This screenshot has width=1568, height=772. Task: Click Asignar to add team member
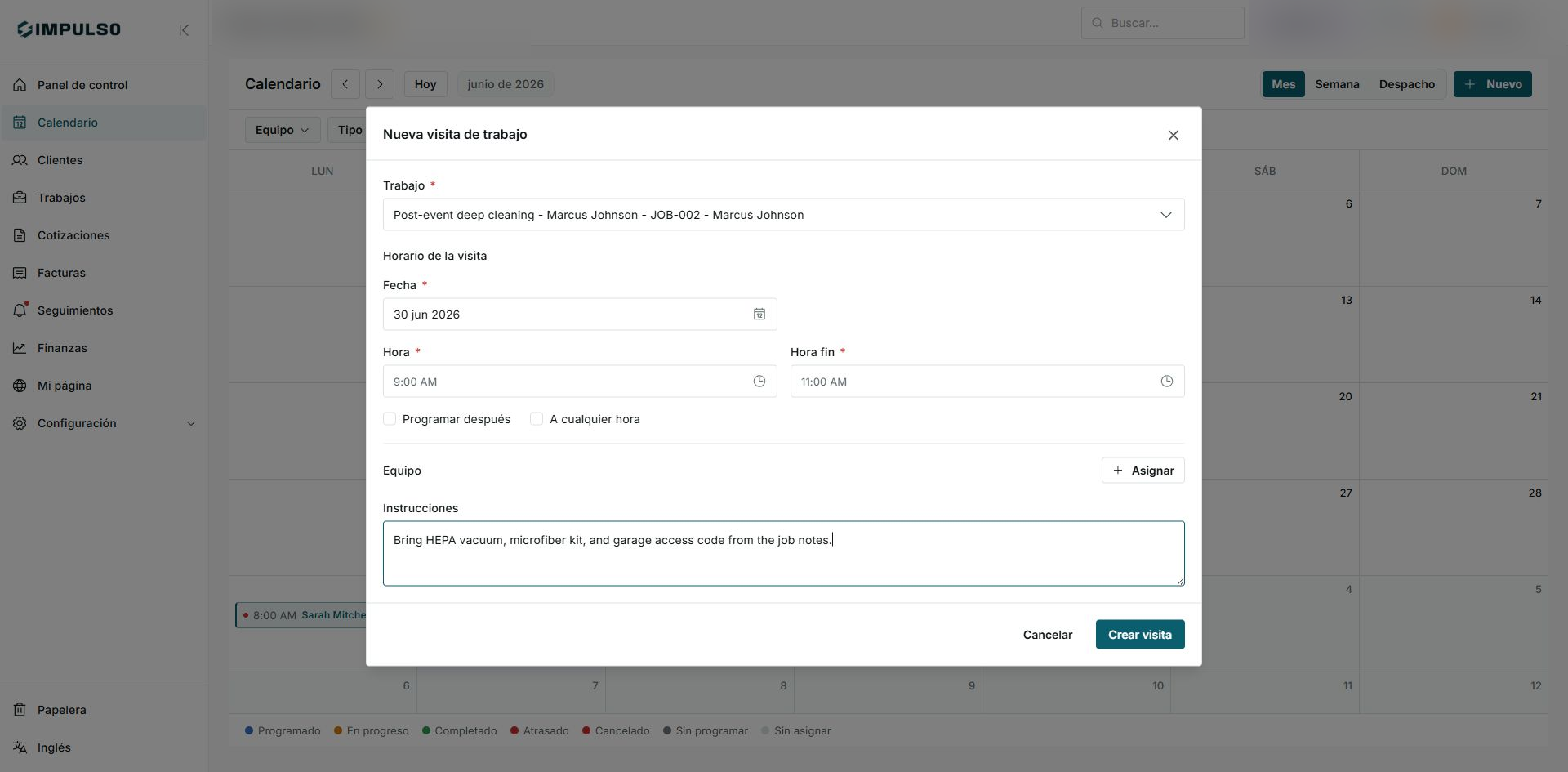click(1143, 471)
